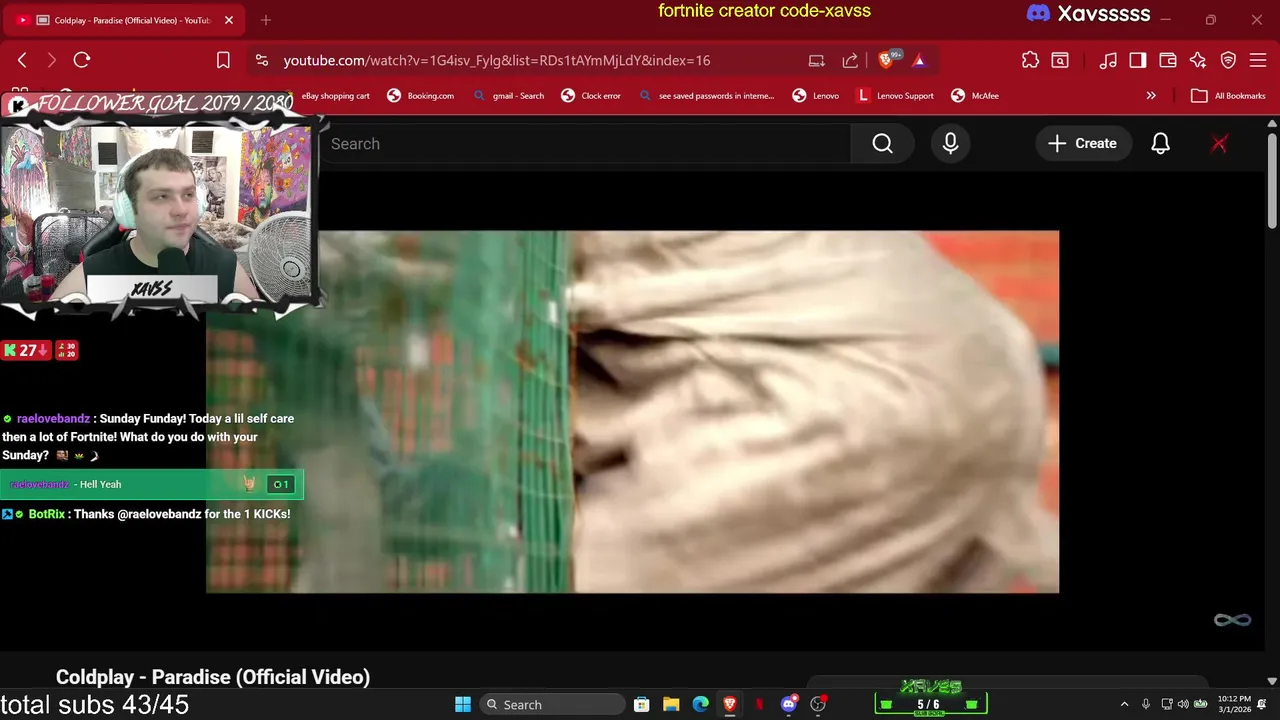
Task: Close the Coldplay - Paradise tab
Action: [229, 20]
